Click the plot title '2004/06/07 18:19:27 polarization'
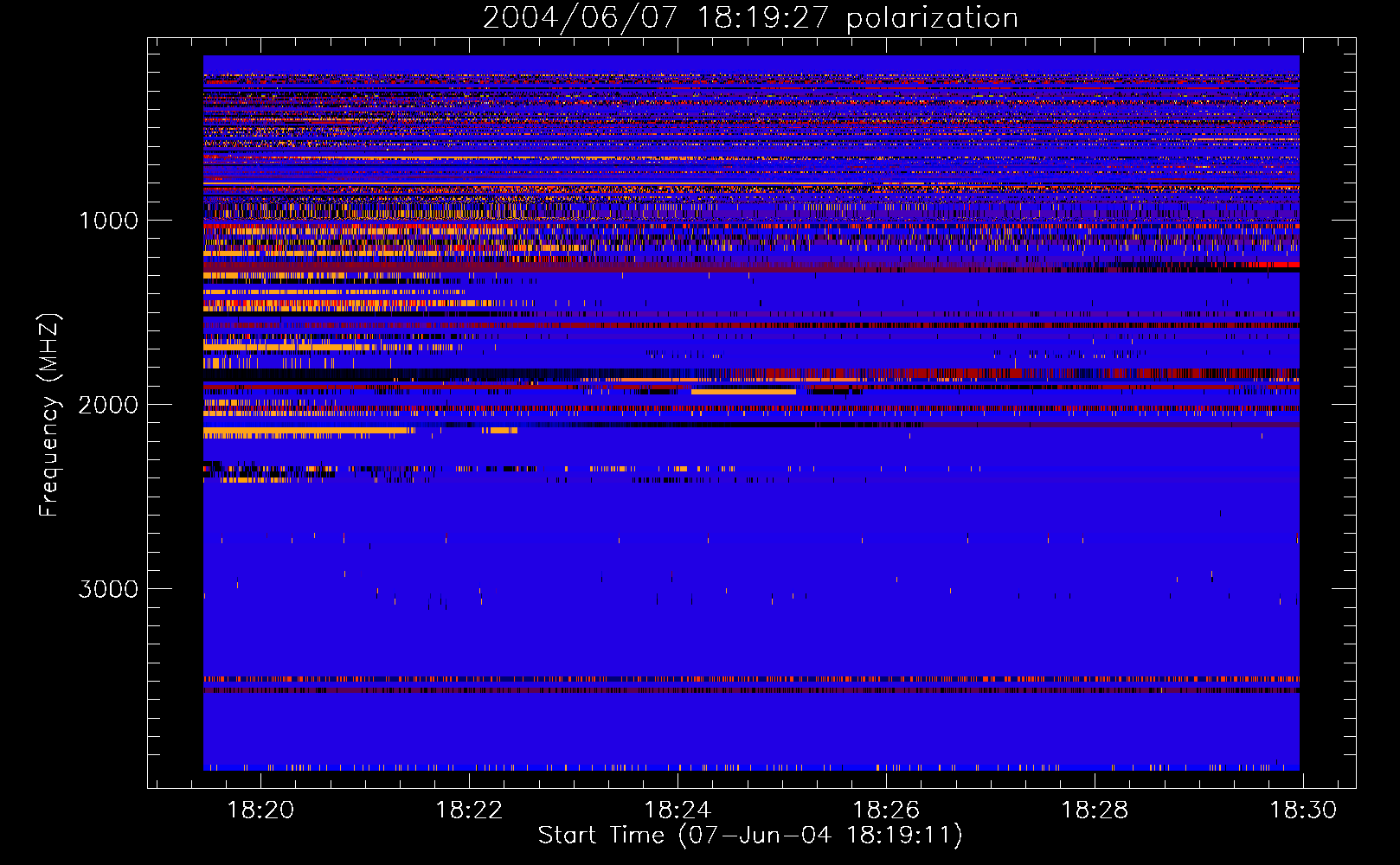 (750, 18)
